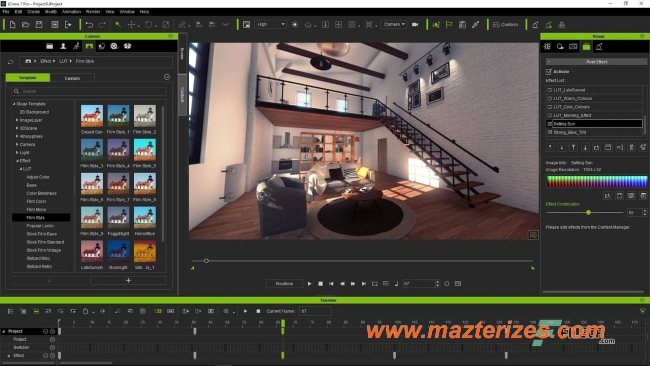Select the Scale tool icon
Image resolution: width=650 pixels, height=366 pixels.
pos(166,25)
